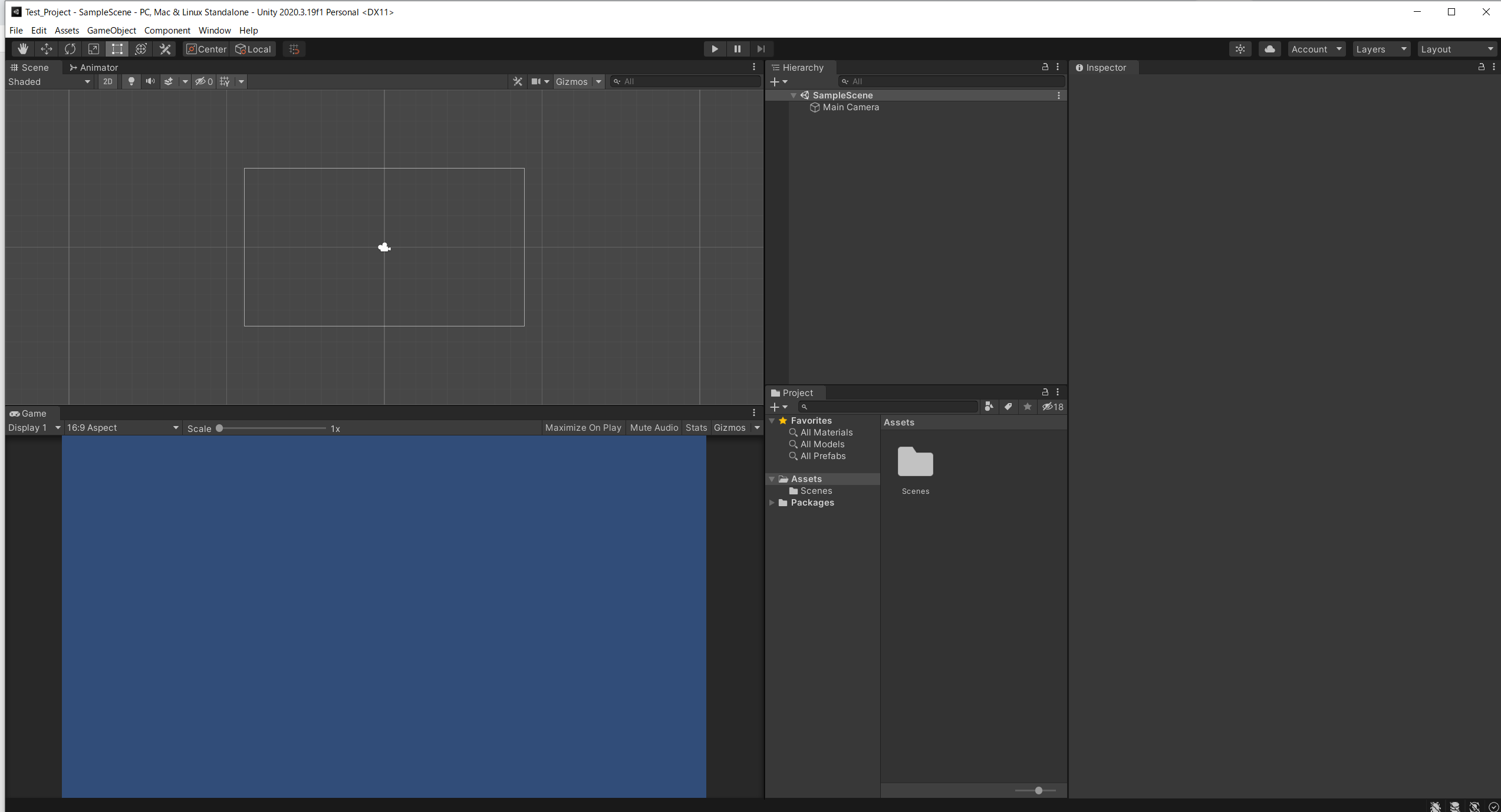Screen dimensions: 1501x812
Task: Select the Move tool
Action: point(46,49)
